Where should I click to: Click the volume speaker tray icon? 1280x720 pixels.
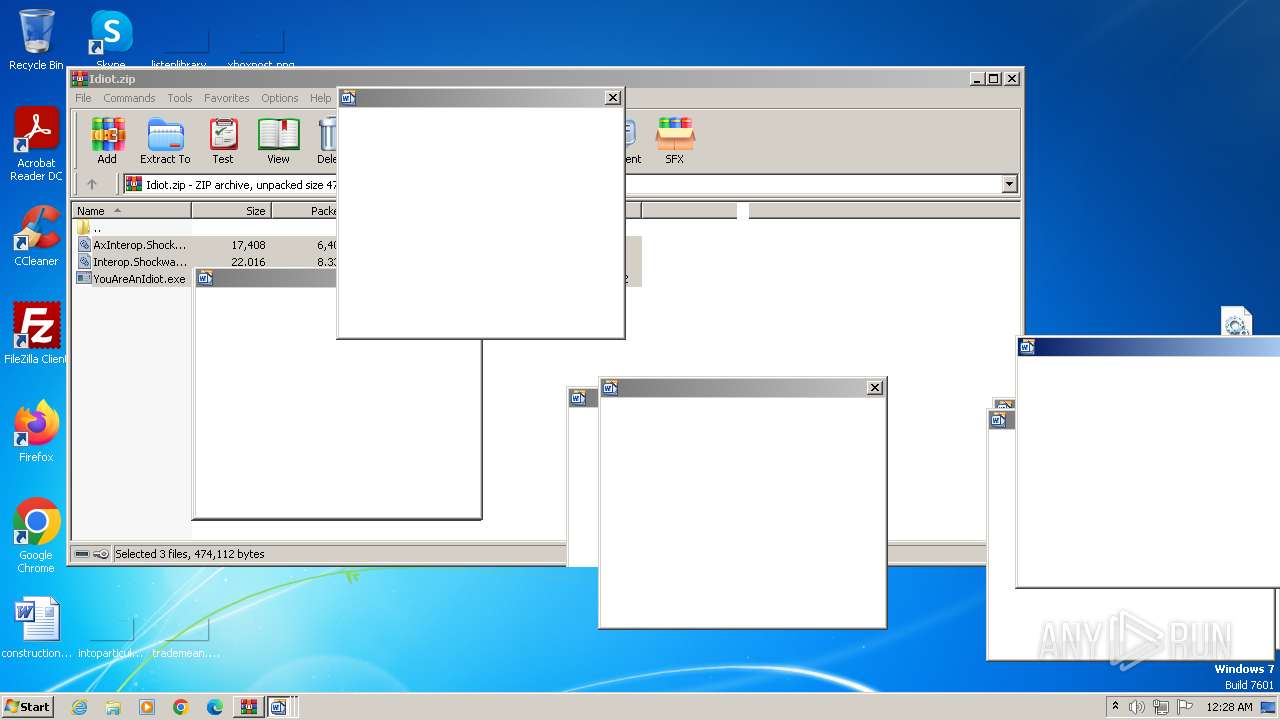1137,707
